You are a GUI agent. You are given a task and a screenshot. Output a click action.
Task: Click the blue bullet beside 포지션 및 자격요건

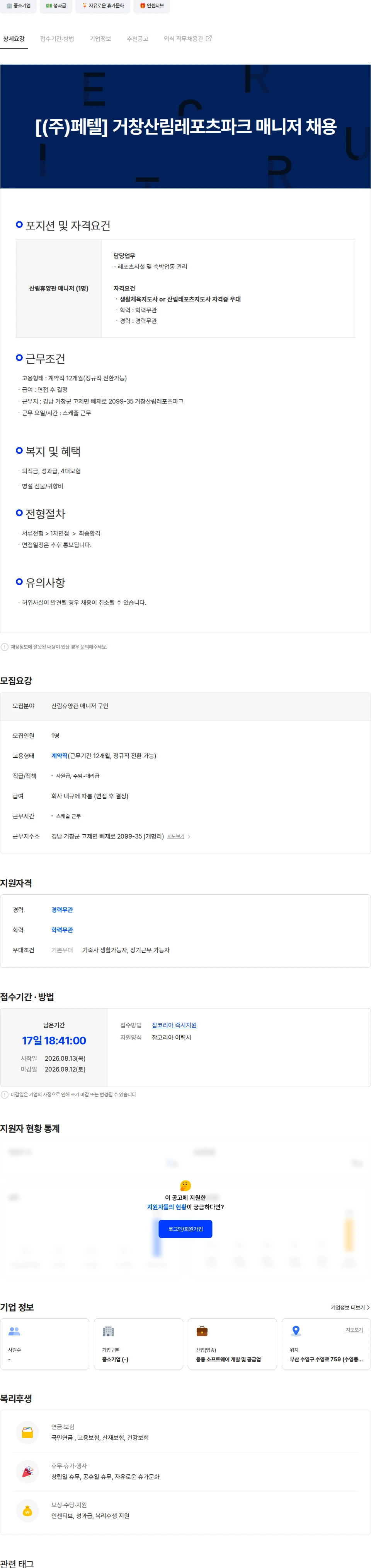[19, 224]
